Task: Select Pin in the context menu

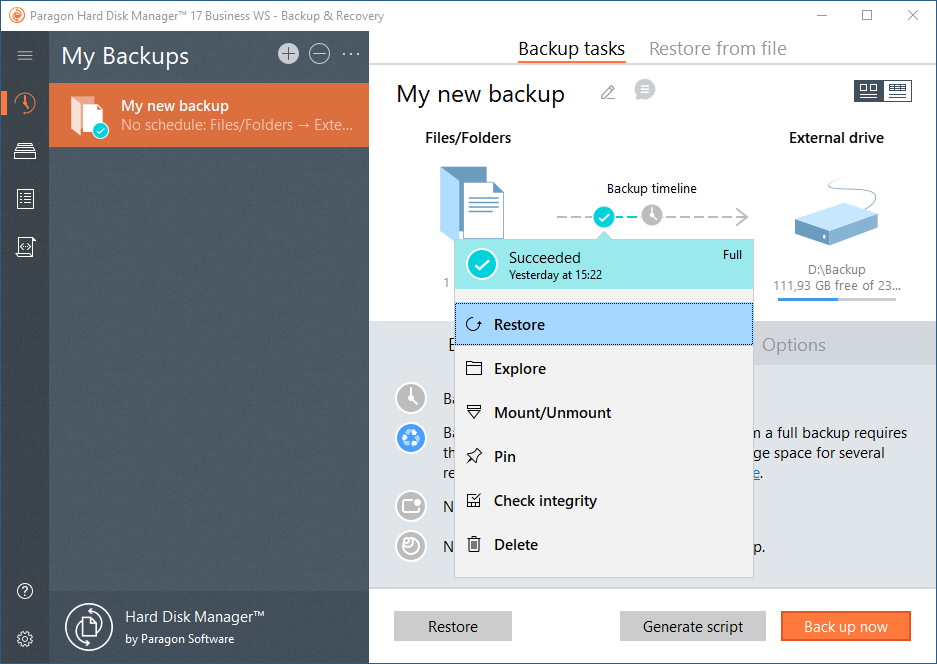Action: (x=604, y=457)
